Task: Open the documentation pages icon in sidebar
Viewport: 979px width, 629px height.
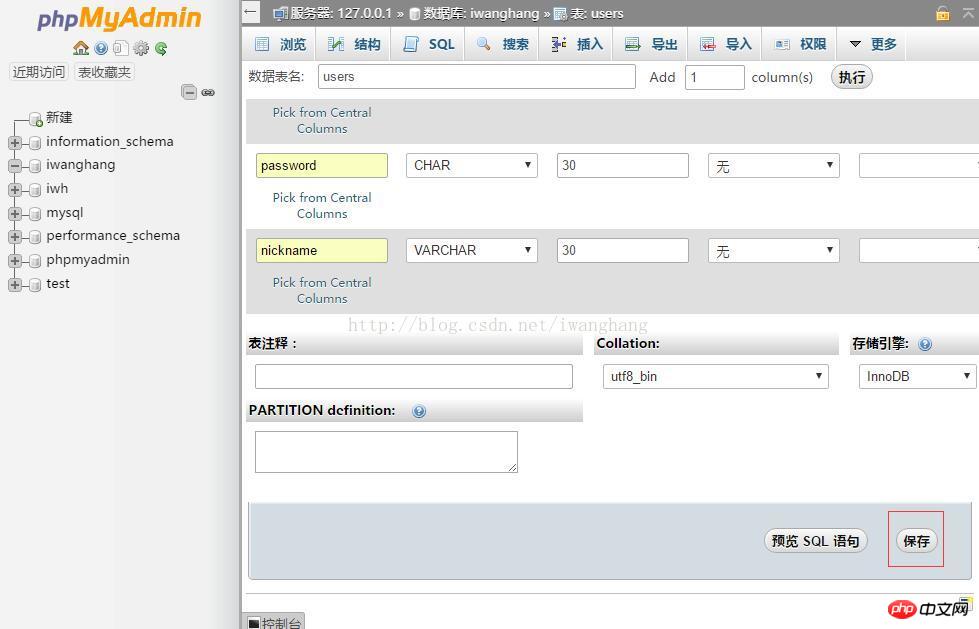Action: click(x=121, y=48)
